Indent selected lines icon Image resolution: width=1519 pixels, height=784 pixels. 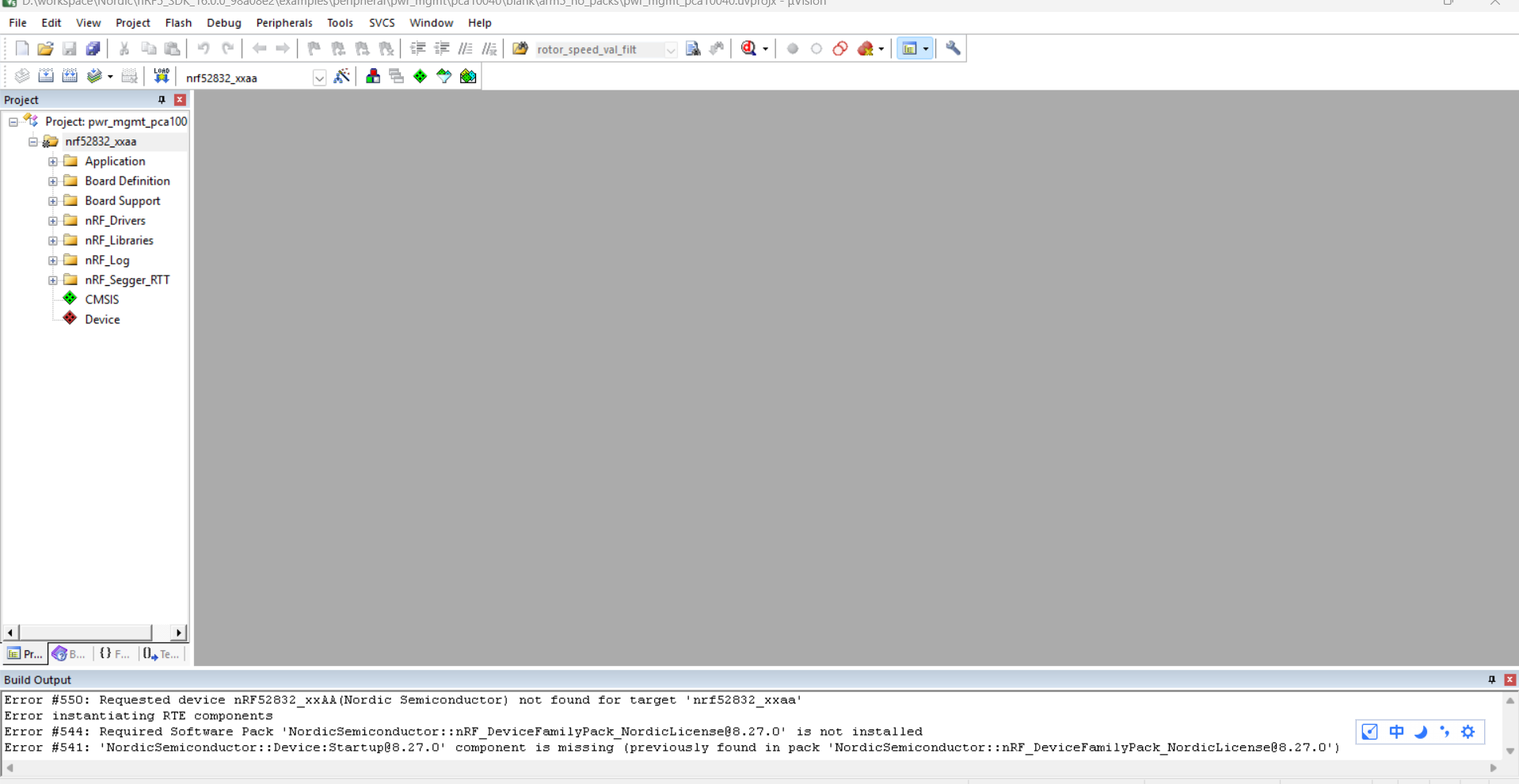pos(417,48)
